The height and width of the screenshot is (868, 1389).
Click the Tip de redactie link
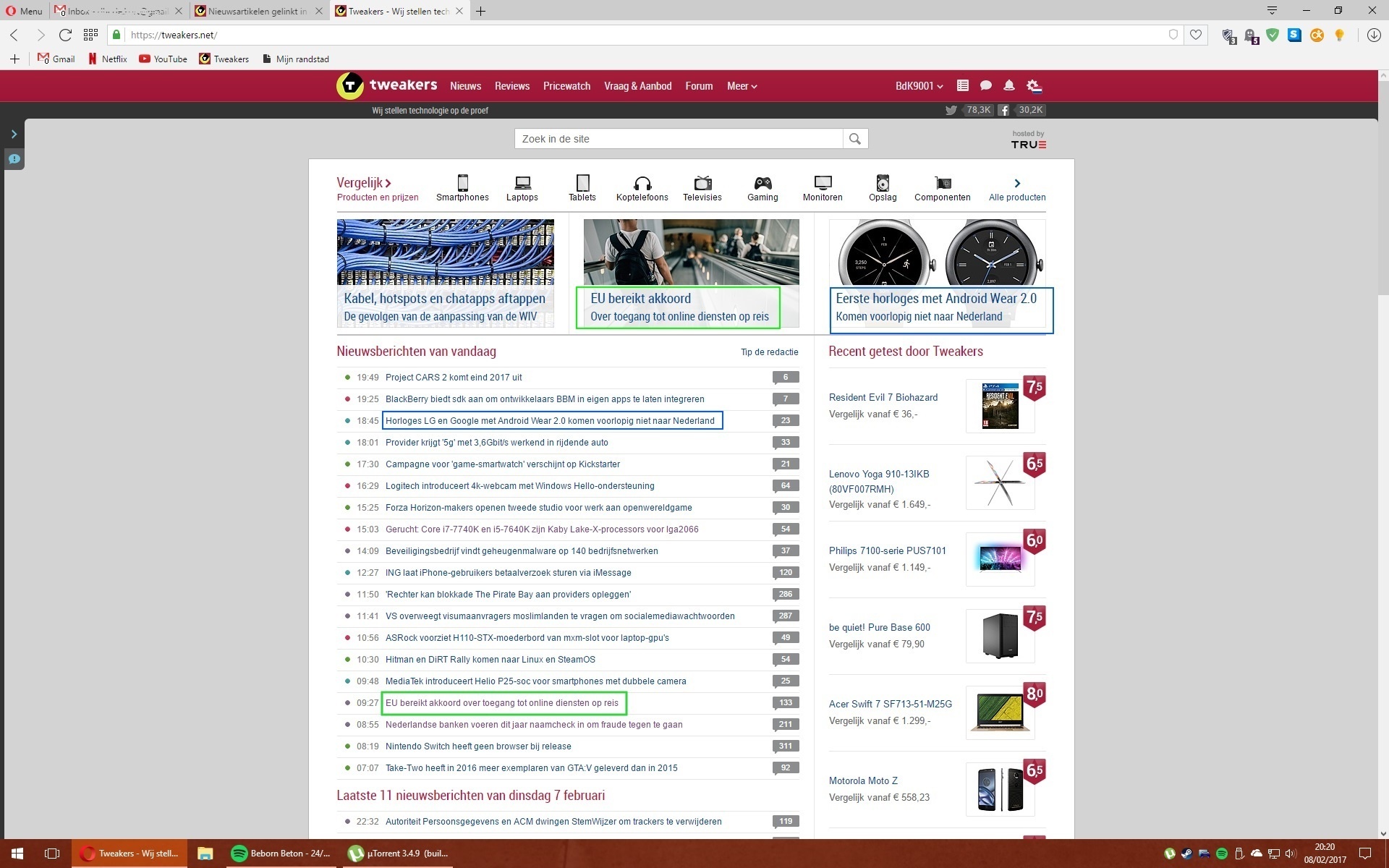(x=769, y=352)
